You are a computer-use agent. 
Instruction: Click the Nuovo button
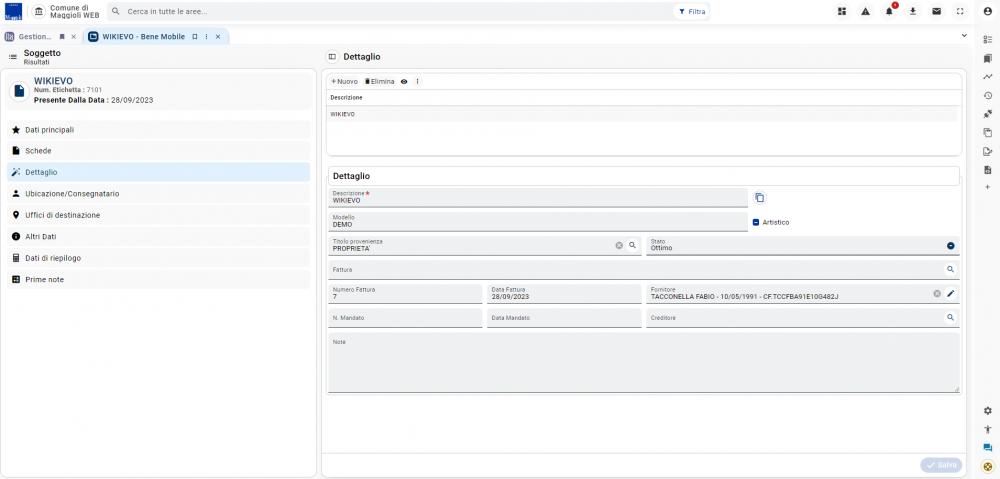pyautogui.click(x=344, y=82)
